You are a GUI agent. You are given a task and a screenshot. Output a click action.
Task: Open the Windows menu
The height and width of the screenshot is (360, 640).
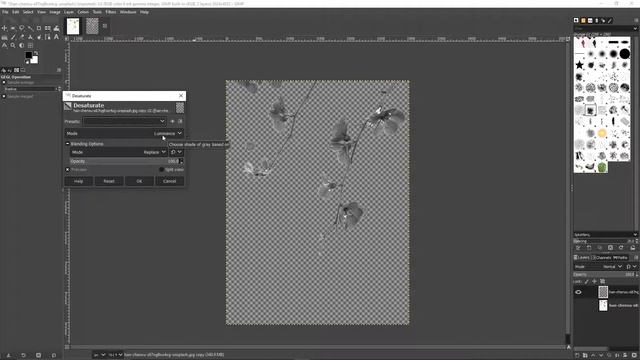[128, 12]
